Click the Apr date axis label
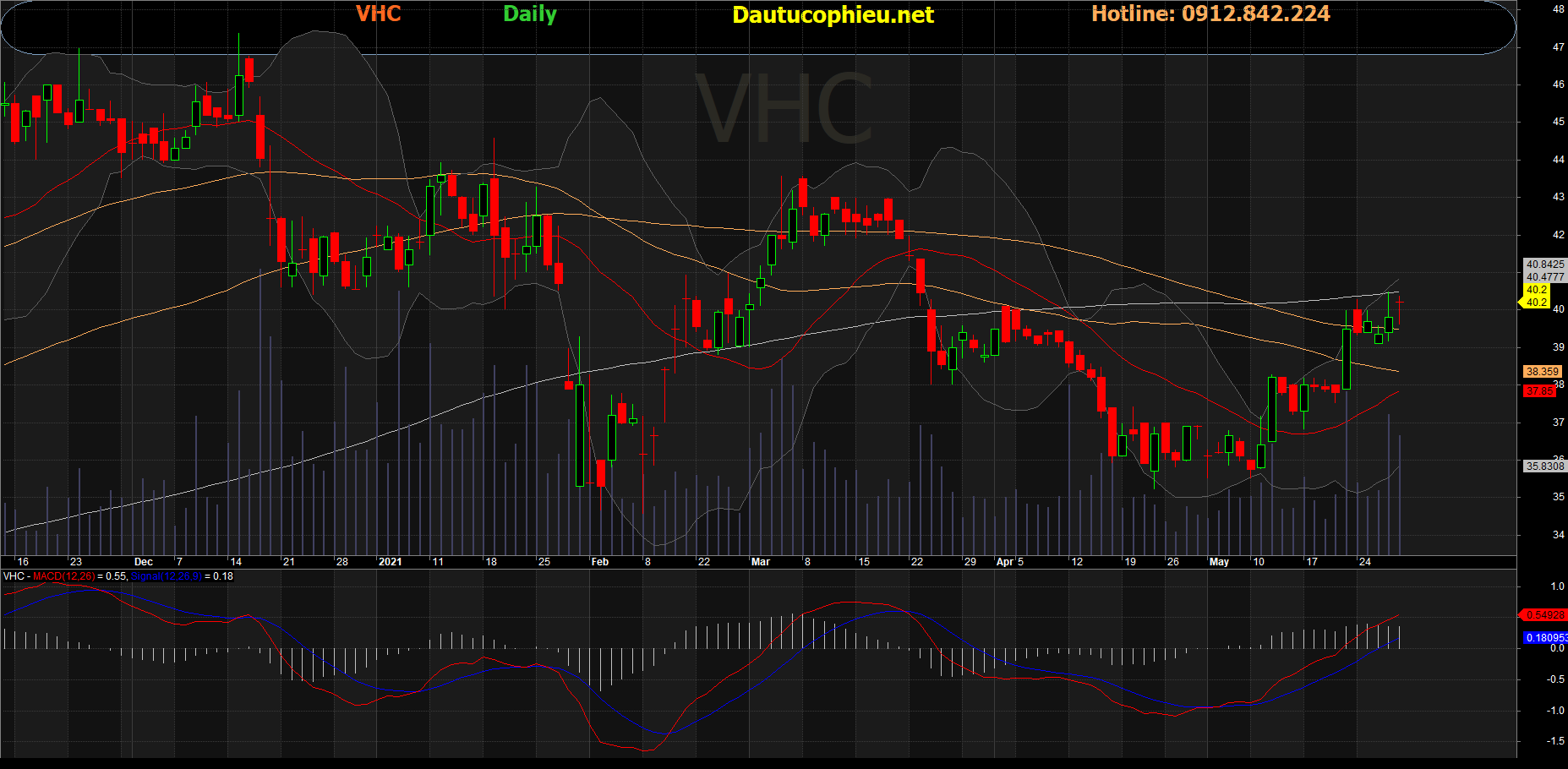Screen dimensions: 1568x769 (x=1004, y=562)
